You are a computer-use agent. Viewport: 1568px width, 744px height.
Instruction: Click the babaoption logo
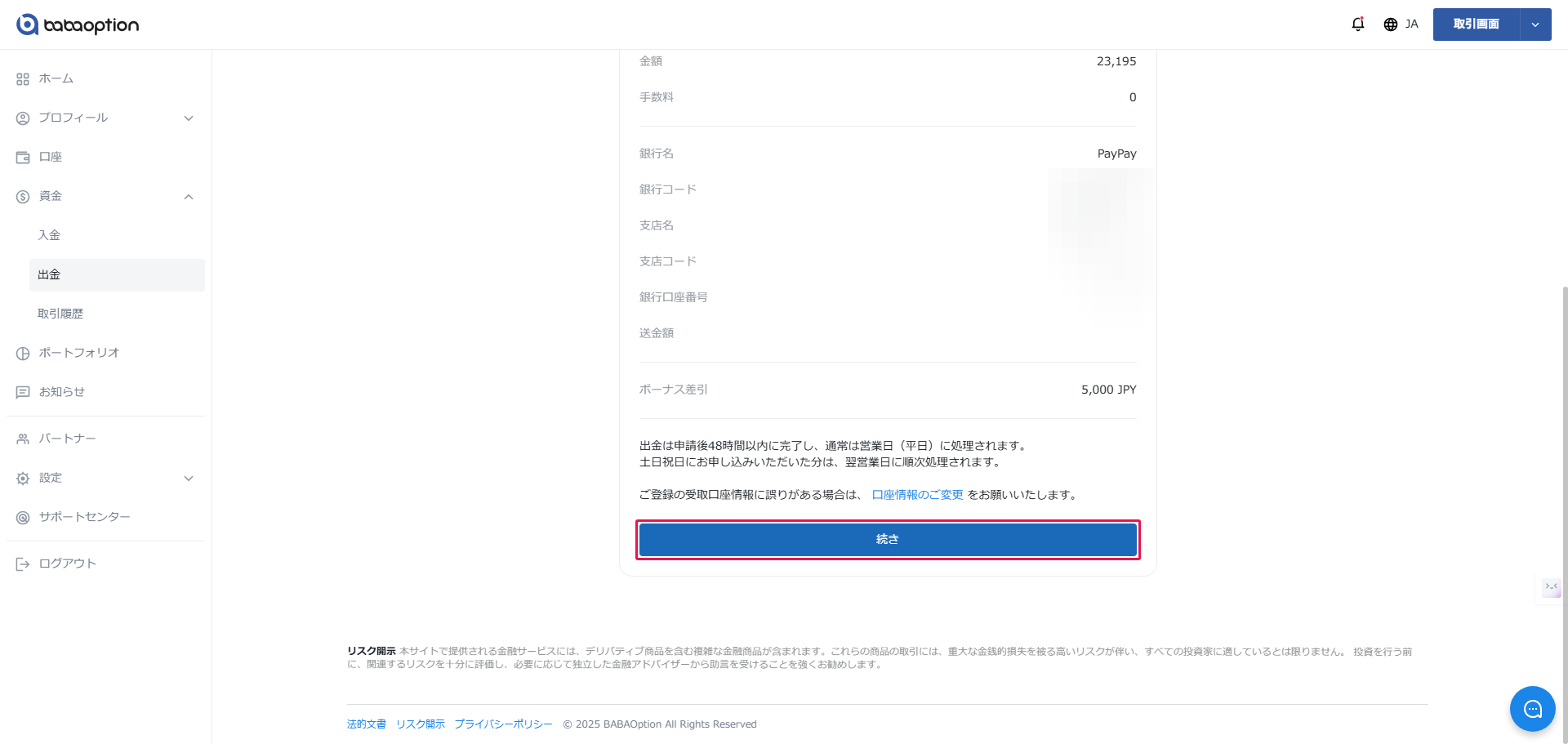pyautogui.click(x=78, y=25)
